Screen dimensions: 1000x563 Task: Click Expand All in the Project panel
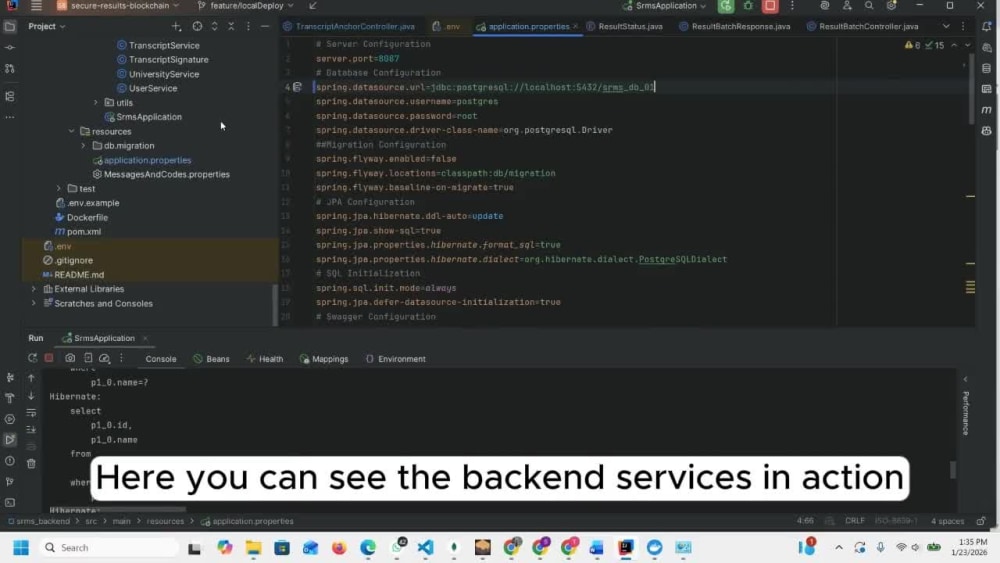click(214, 27)
